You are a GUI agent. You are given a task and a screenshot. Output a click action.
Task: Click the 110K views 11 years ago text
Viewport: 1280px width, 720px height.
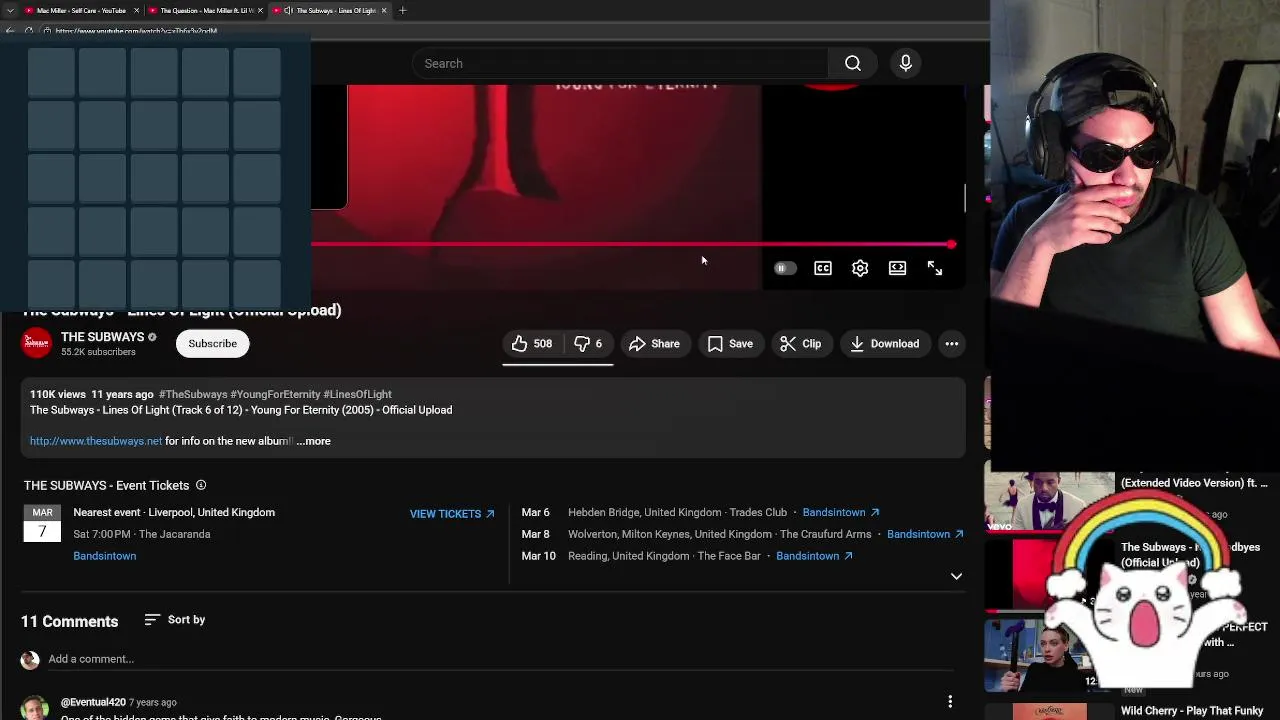pyautogui.click(x=92, y=394)
